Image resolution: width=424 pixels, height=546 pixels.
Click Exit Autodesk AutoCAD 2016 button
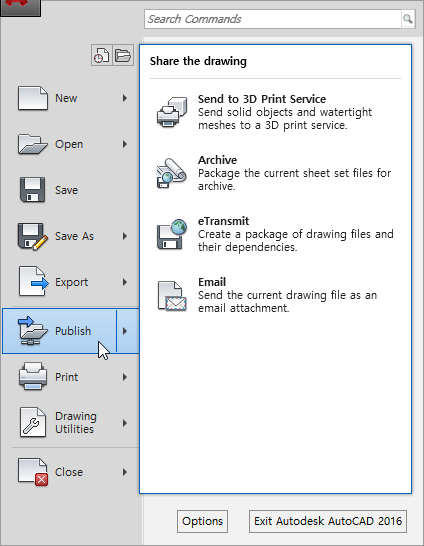click(328, 521)
